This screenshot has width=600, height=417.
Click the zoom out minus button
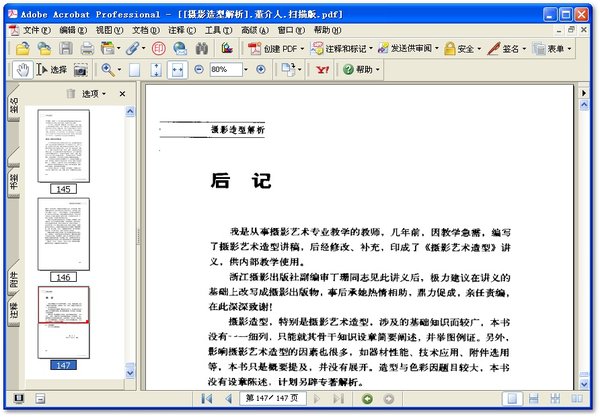point(199,69)
